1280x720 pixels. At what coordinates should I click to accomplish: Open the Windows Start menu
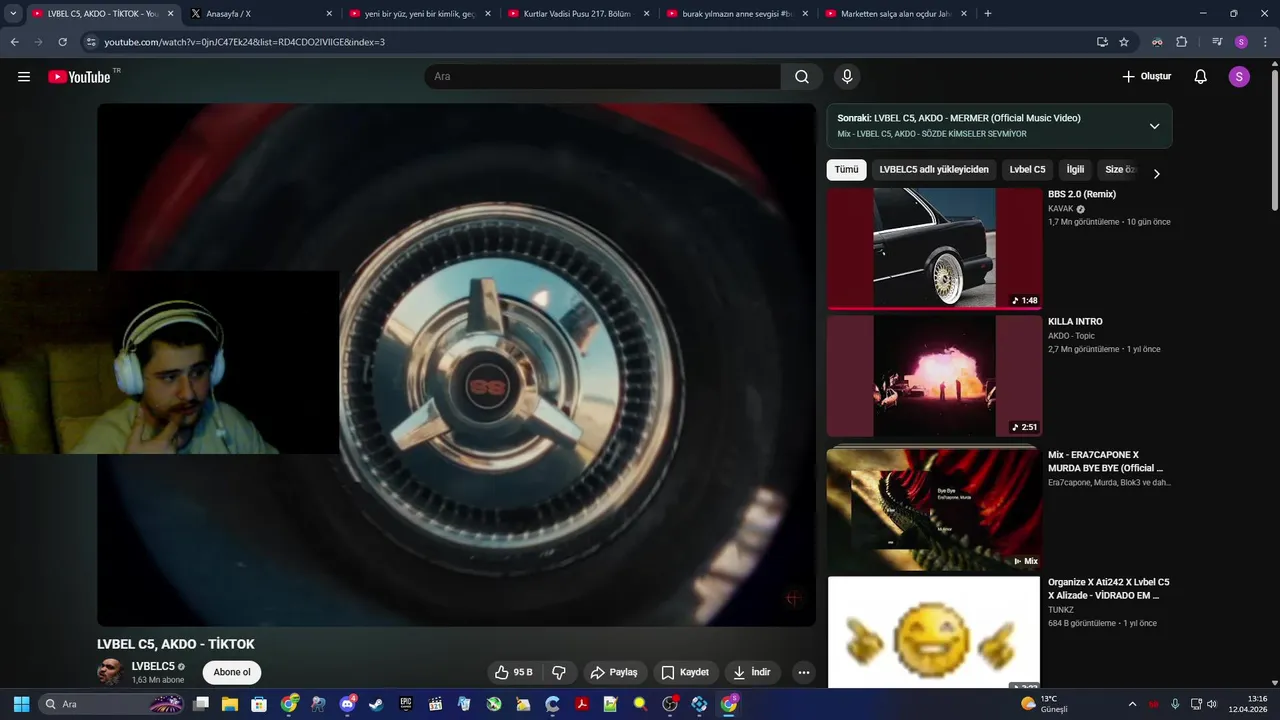[x=21, y=704]
